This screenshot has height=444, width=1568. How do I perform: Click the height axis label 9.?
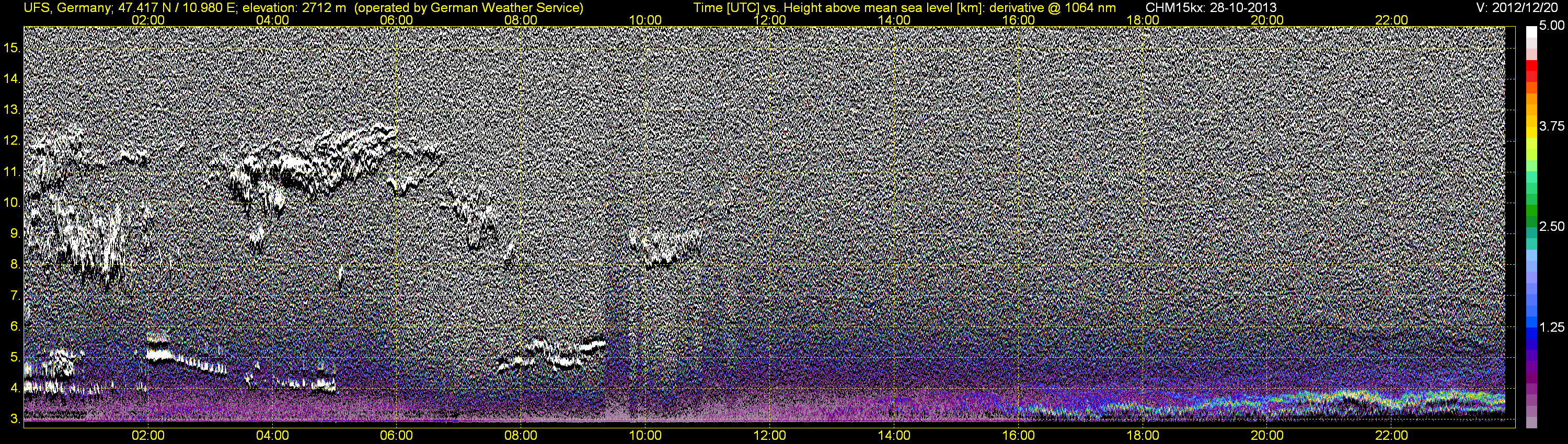coord(15,233)
